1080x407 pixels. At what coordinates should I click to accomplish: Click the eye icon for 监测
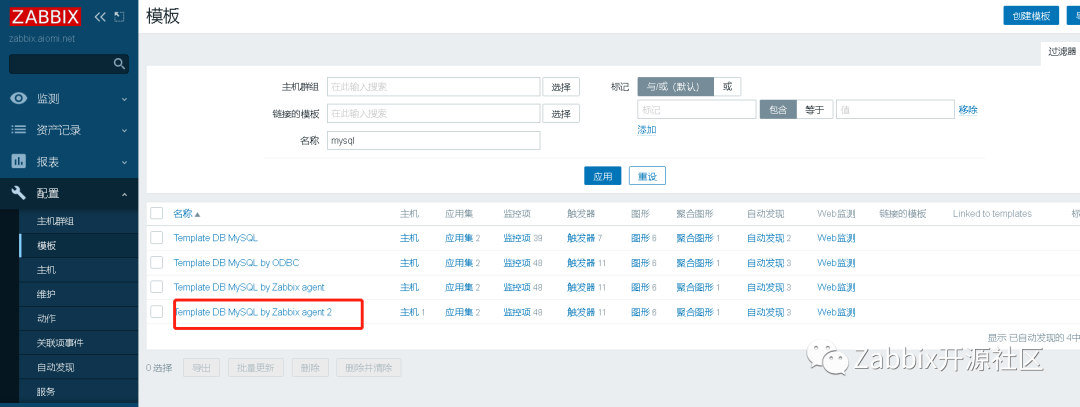click(19, 98)
